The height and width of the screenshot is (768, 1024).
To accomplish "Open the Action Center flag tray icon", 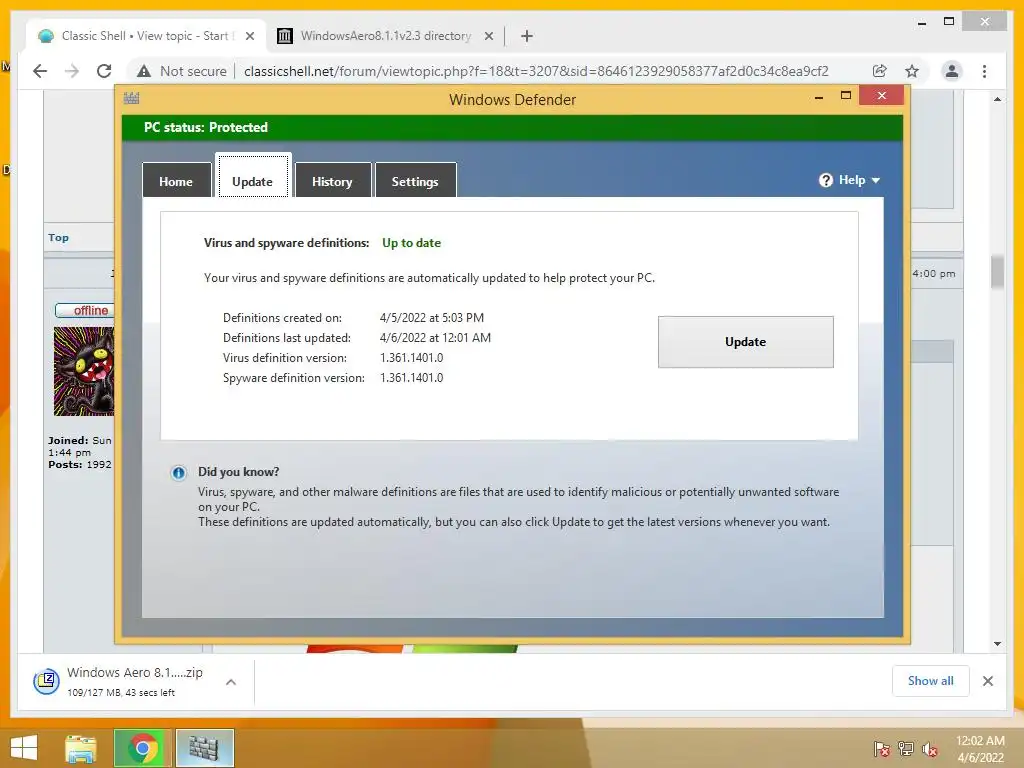I will [881, 749].
